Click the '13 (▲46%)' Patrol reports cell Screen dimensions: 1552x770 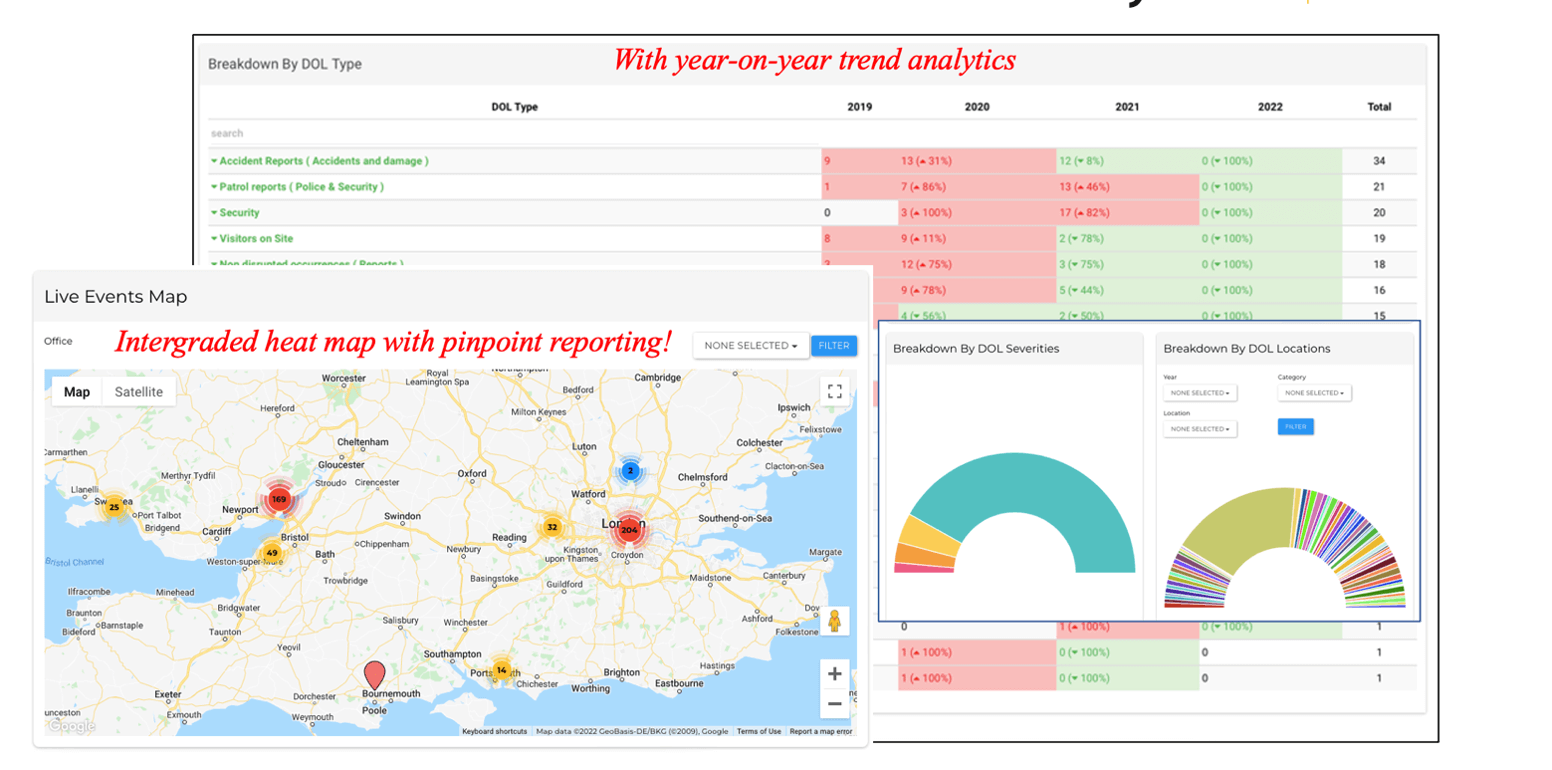pos(1127,186)
